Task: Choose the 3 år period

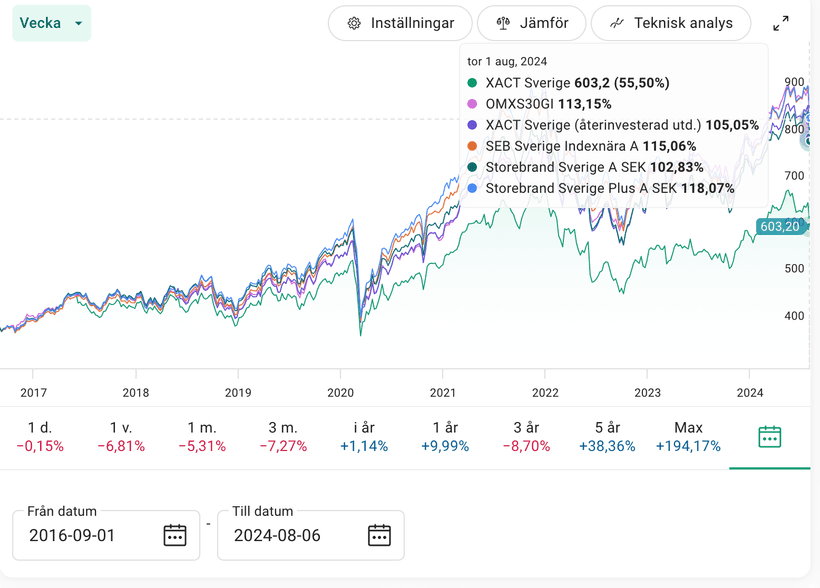Action: click(526, 437)
